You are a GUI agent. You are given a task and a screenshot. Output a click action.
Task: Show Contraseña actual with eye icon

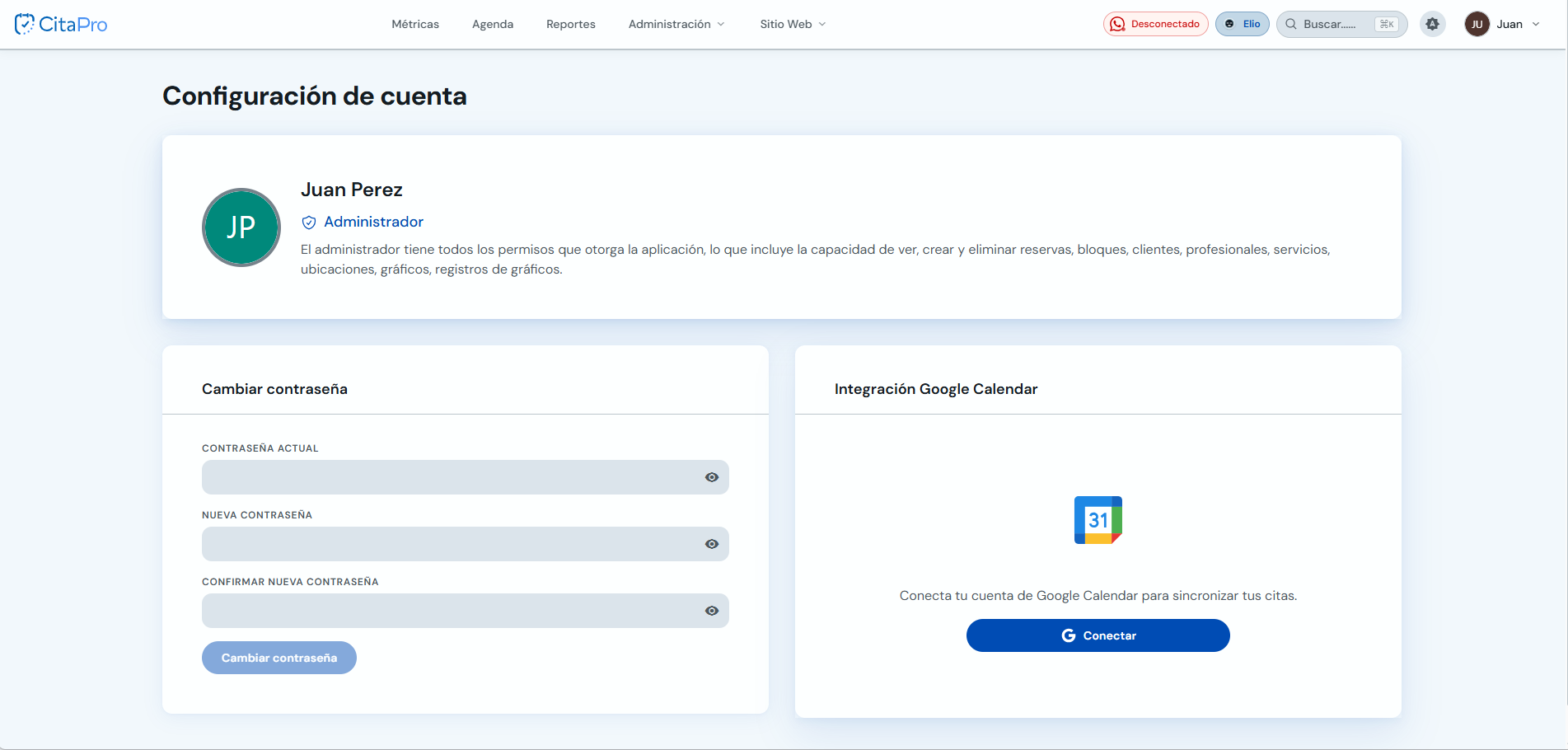(x=712, y=477)
